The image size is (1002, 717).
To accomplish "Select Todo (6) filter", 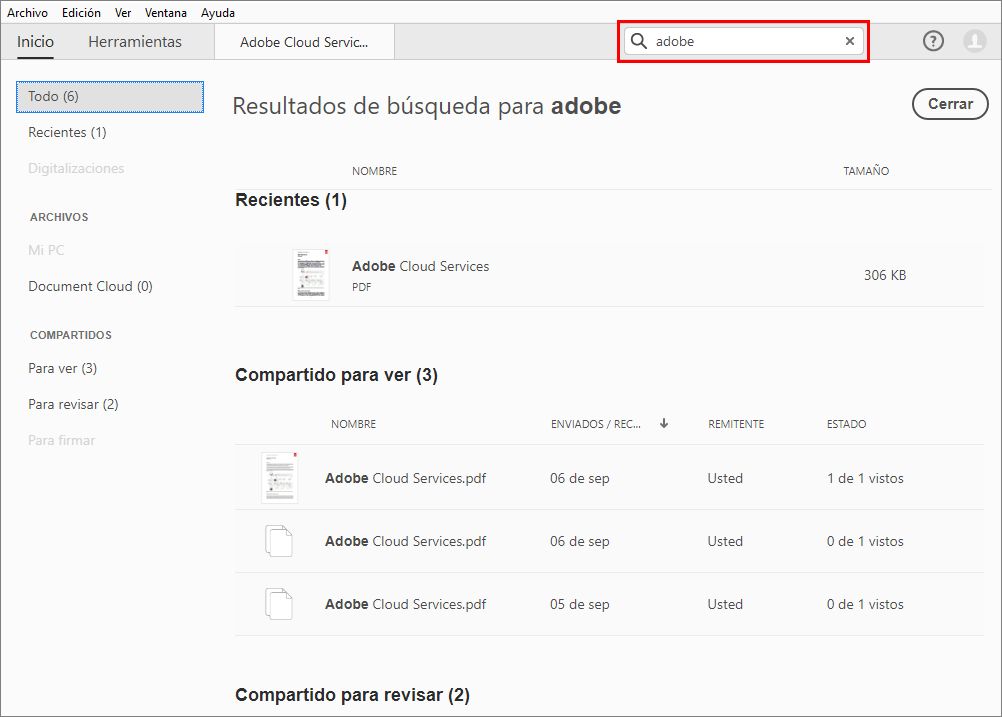I will [x=110, y=96].
